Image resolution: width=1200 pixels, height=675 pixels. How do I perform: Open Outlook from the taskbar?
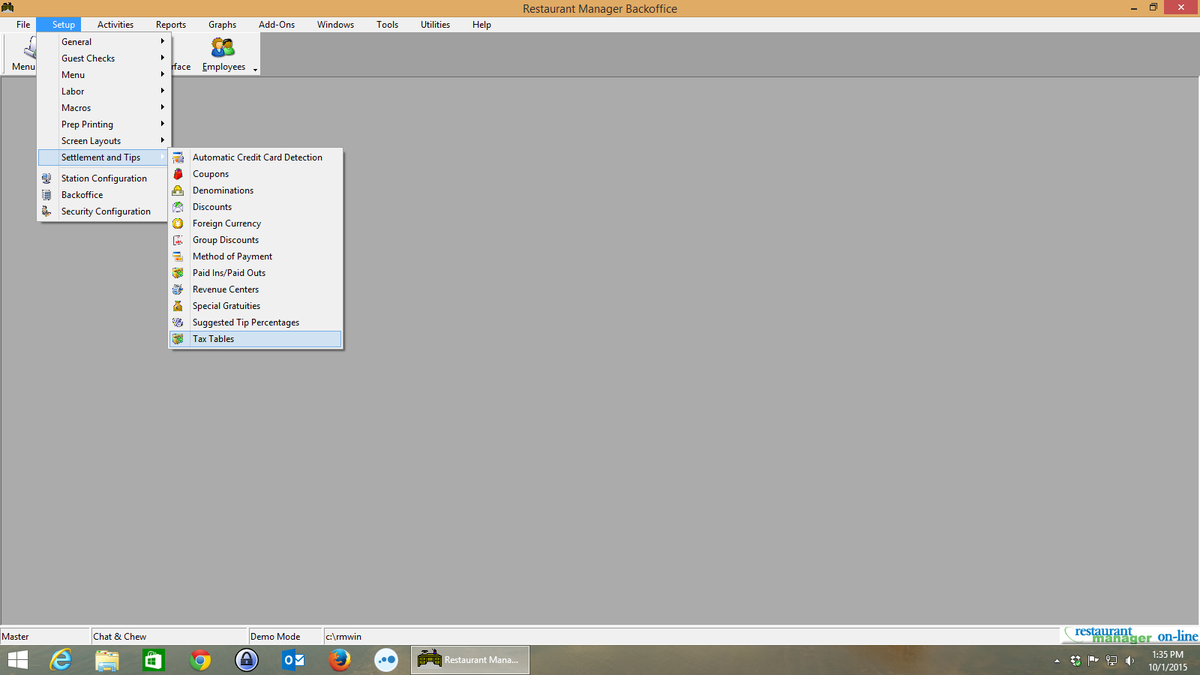[293, 660]
